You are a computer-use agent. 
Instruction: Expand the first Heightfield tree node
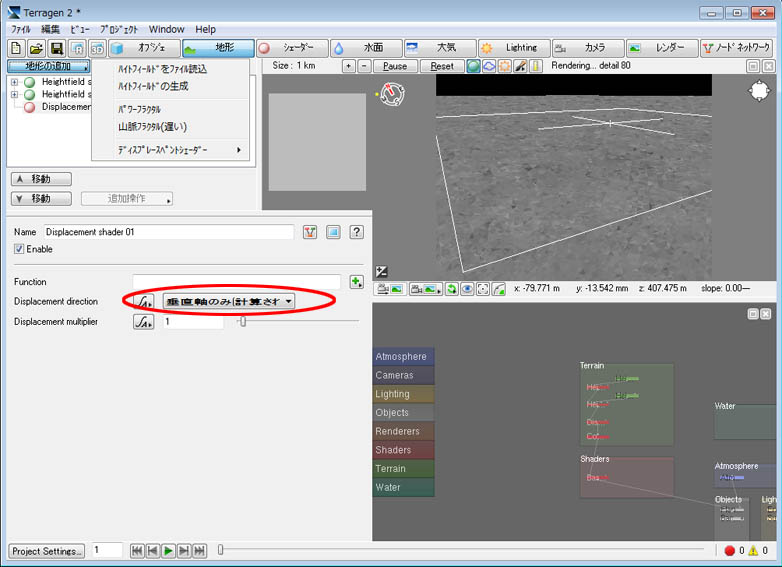(14, 81)
